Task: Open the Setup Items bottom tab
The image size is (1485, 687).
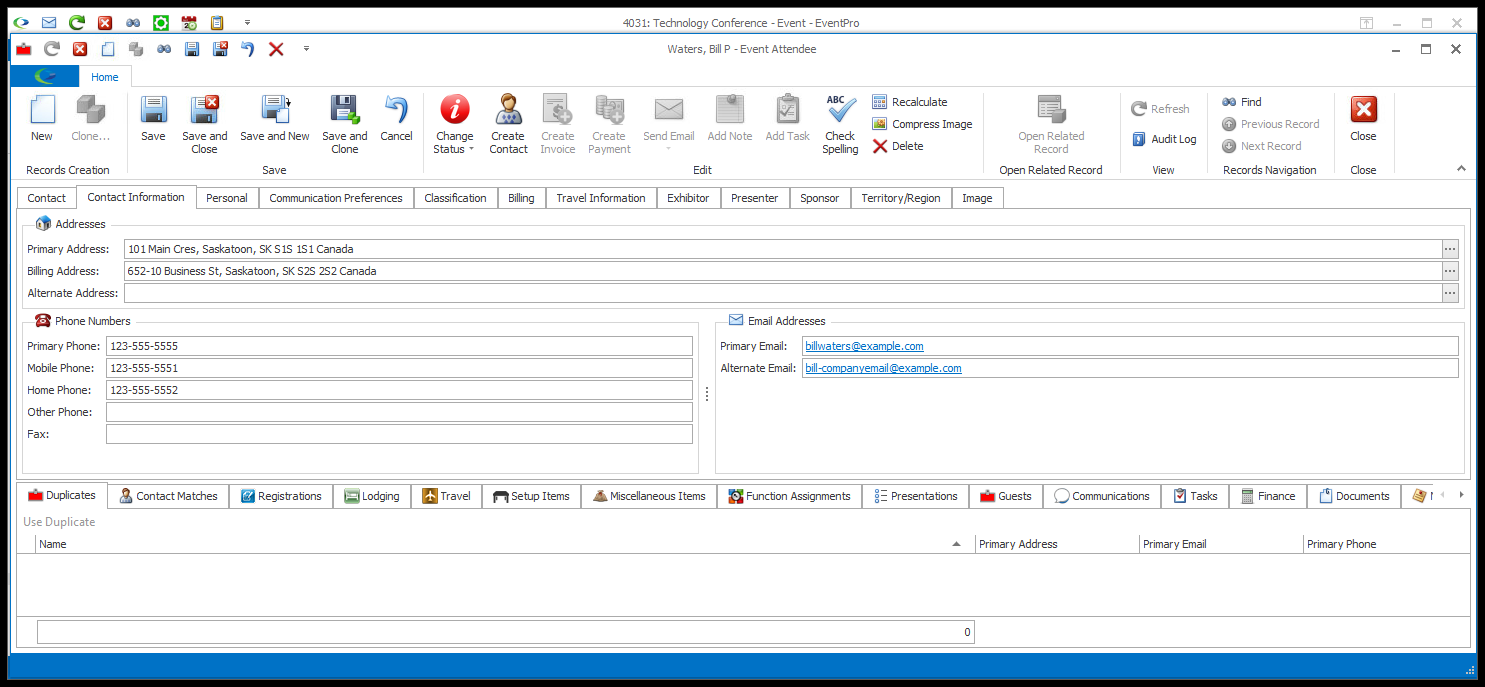Action: pyautogui.click(x=532, y=496)
